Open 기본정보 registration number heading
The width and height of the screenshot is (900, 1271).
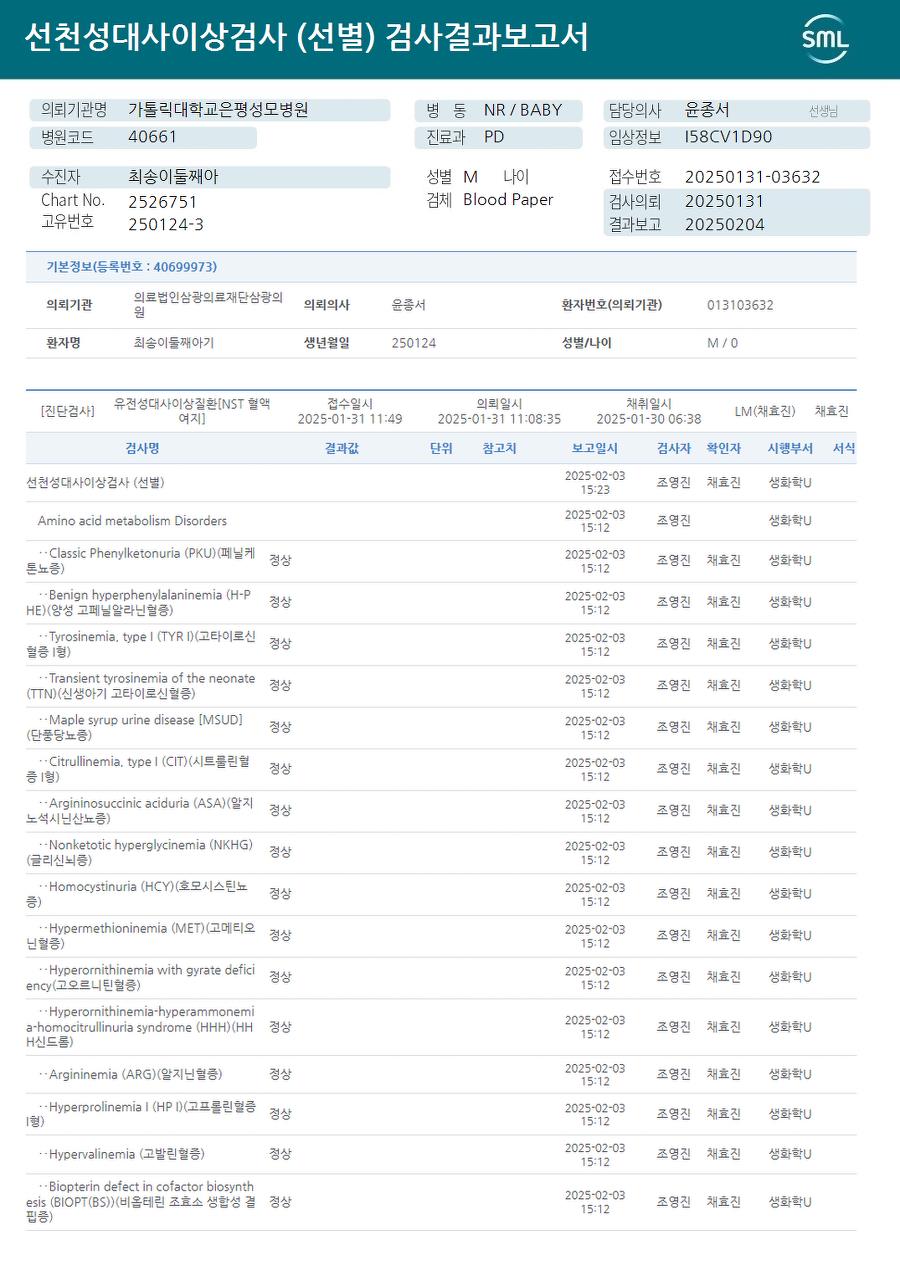point(131,267)
